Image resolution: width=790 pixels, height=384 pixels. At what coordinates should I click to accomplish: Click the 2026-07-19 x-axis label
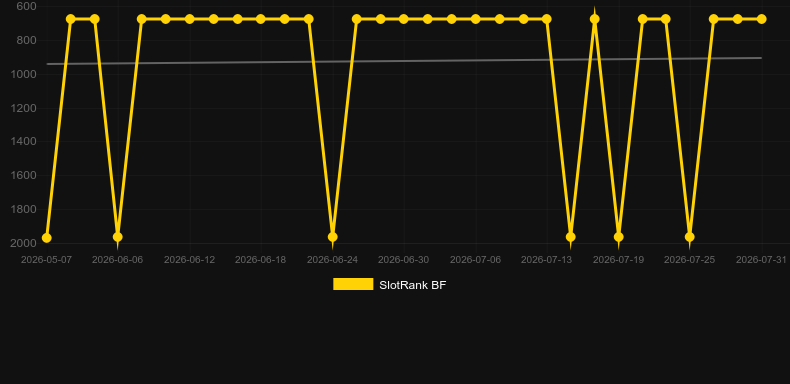tap(619, 260)
